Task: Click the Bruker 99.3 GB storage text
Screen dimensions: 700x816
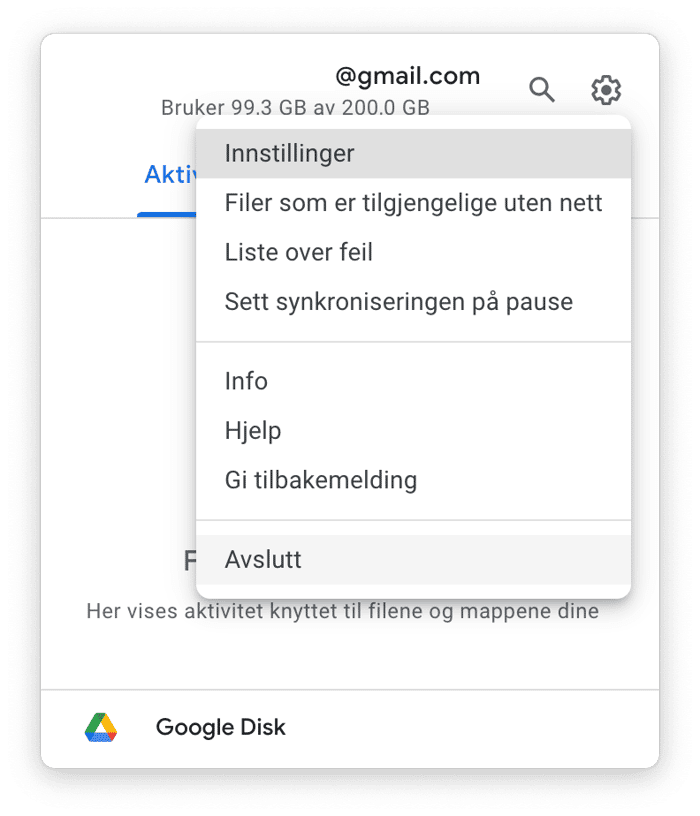Action: [295, 108]
